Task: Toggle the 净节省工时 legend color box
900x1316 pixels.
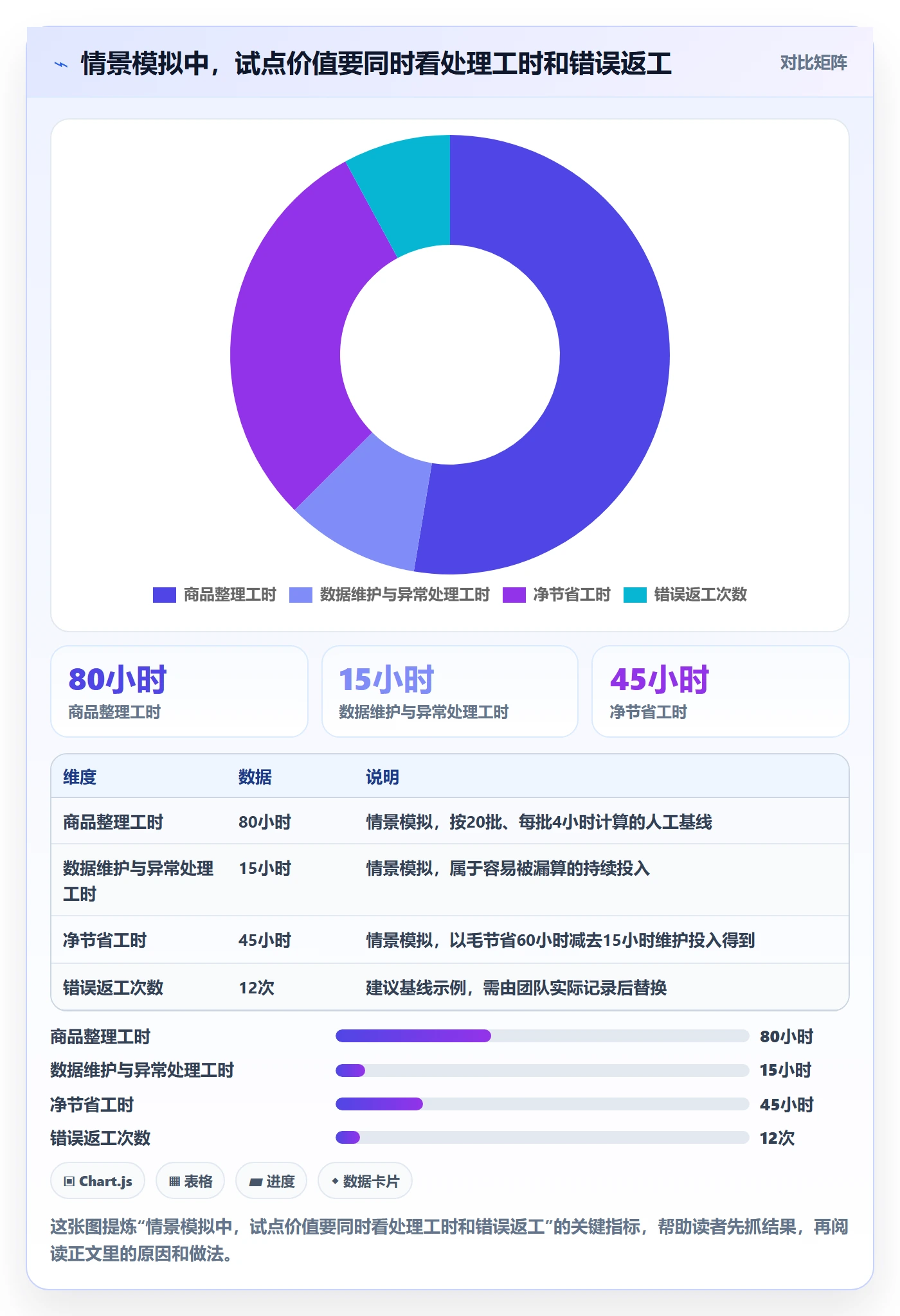Action: coord(514,595)
